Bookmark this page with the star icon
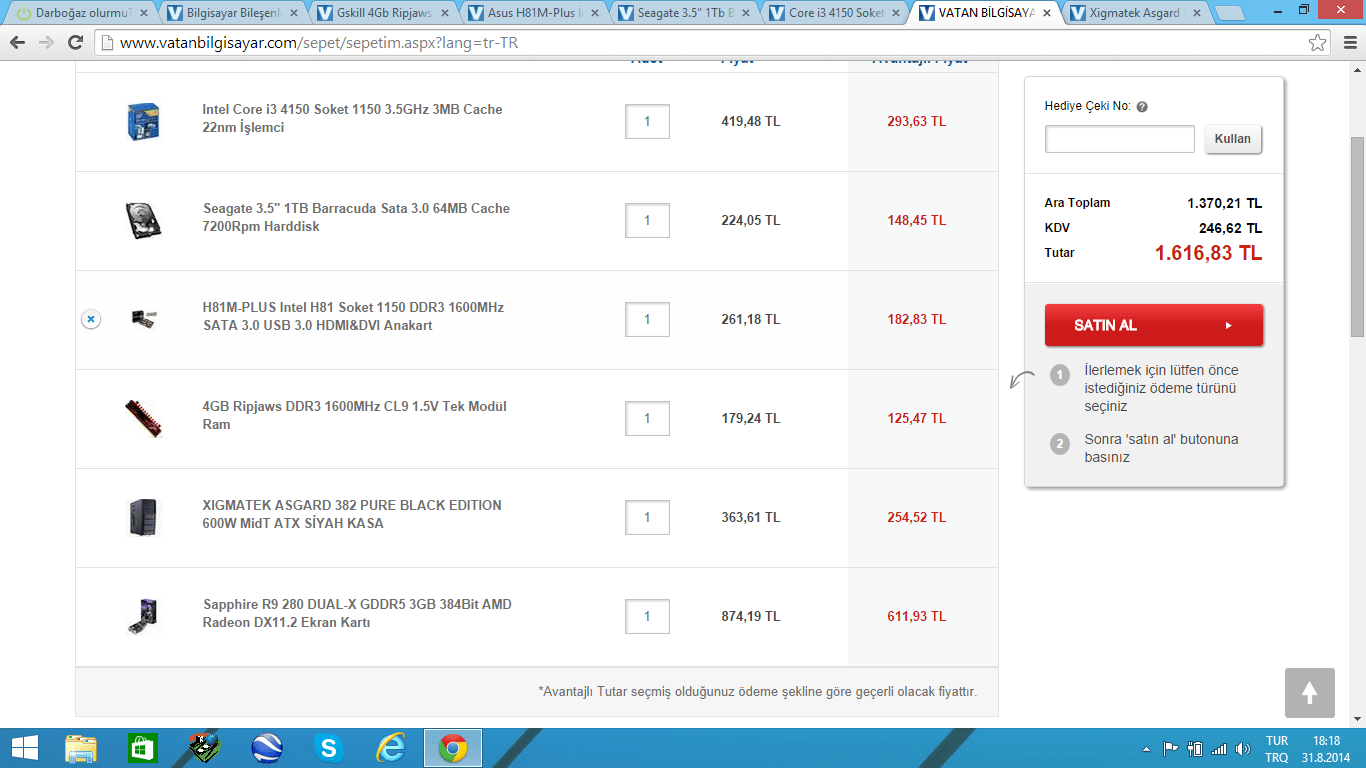Image resolution: width=1366 pixels, height=768 pixels. pos(1318,43)
